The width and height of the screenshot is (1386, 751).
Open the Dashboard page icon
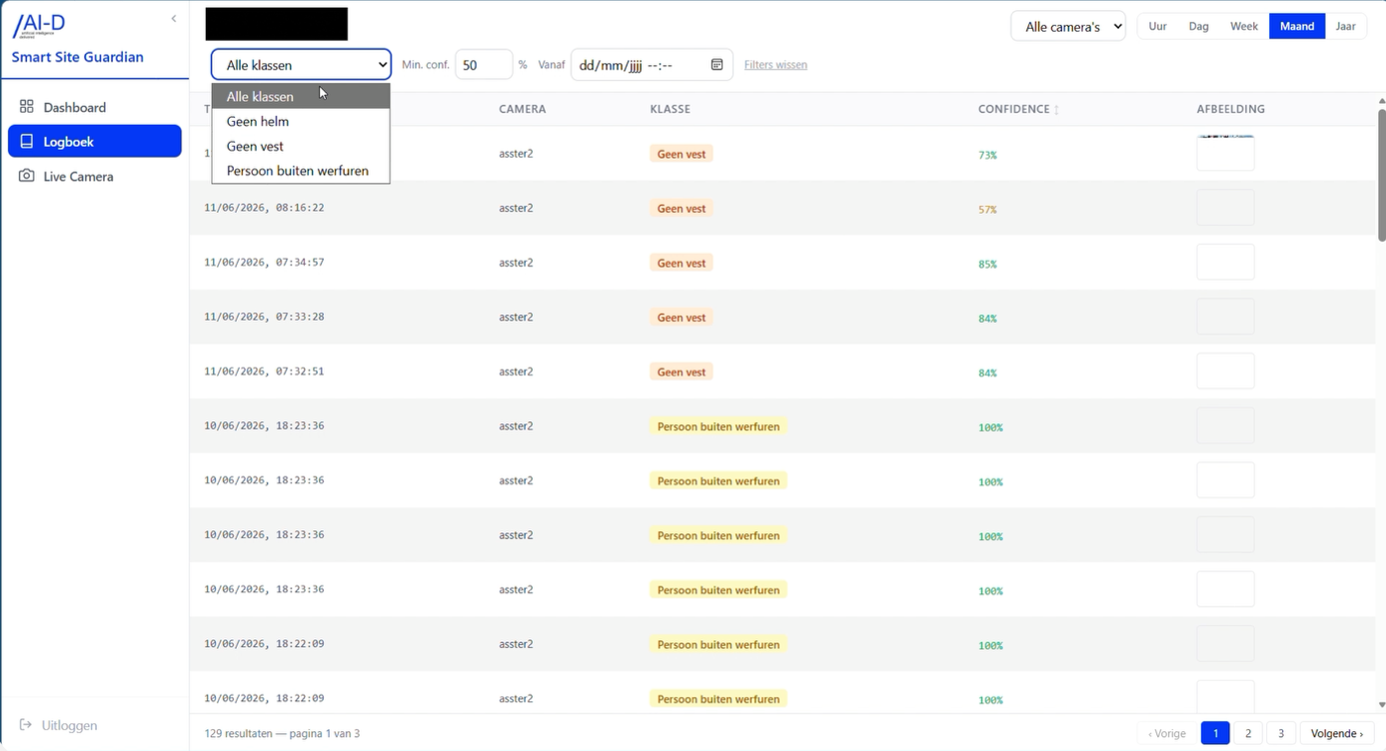[x=27, y=106]
